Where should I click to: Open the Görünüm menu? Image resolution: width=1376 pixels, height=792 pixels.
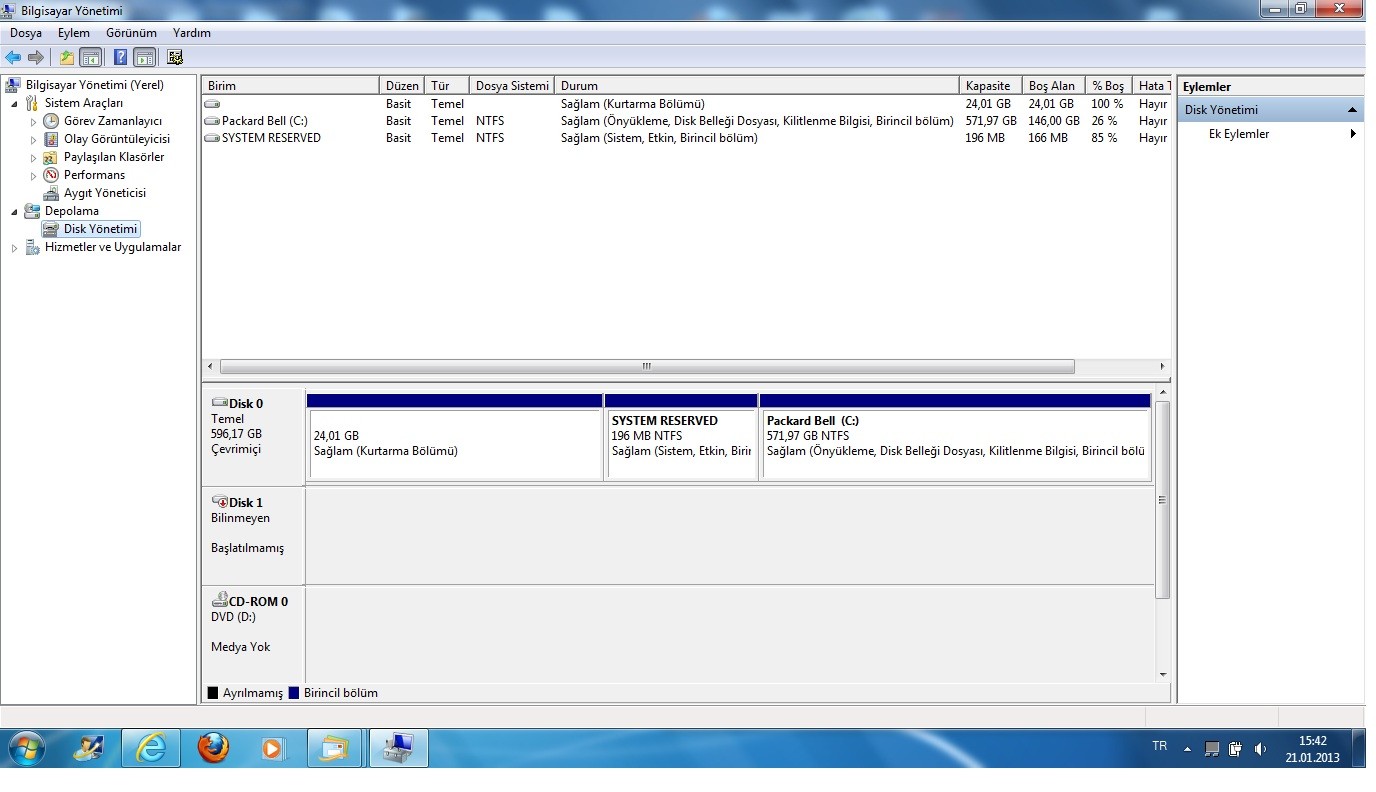pos(131,33)
